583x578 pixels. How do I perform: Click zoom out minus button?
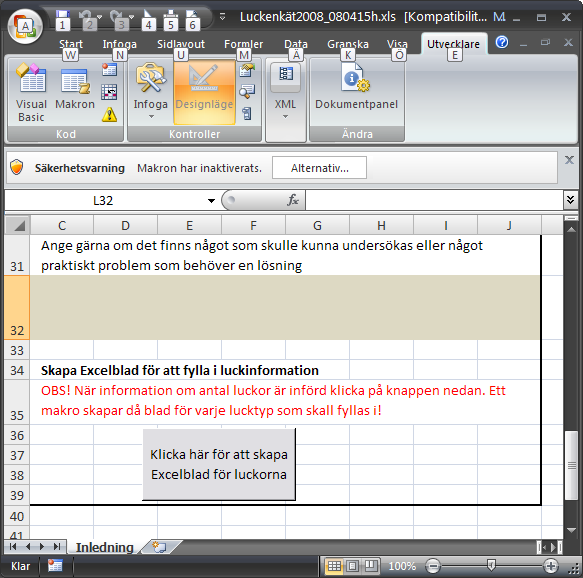click(433, 566)
